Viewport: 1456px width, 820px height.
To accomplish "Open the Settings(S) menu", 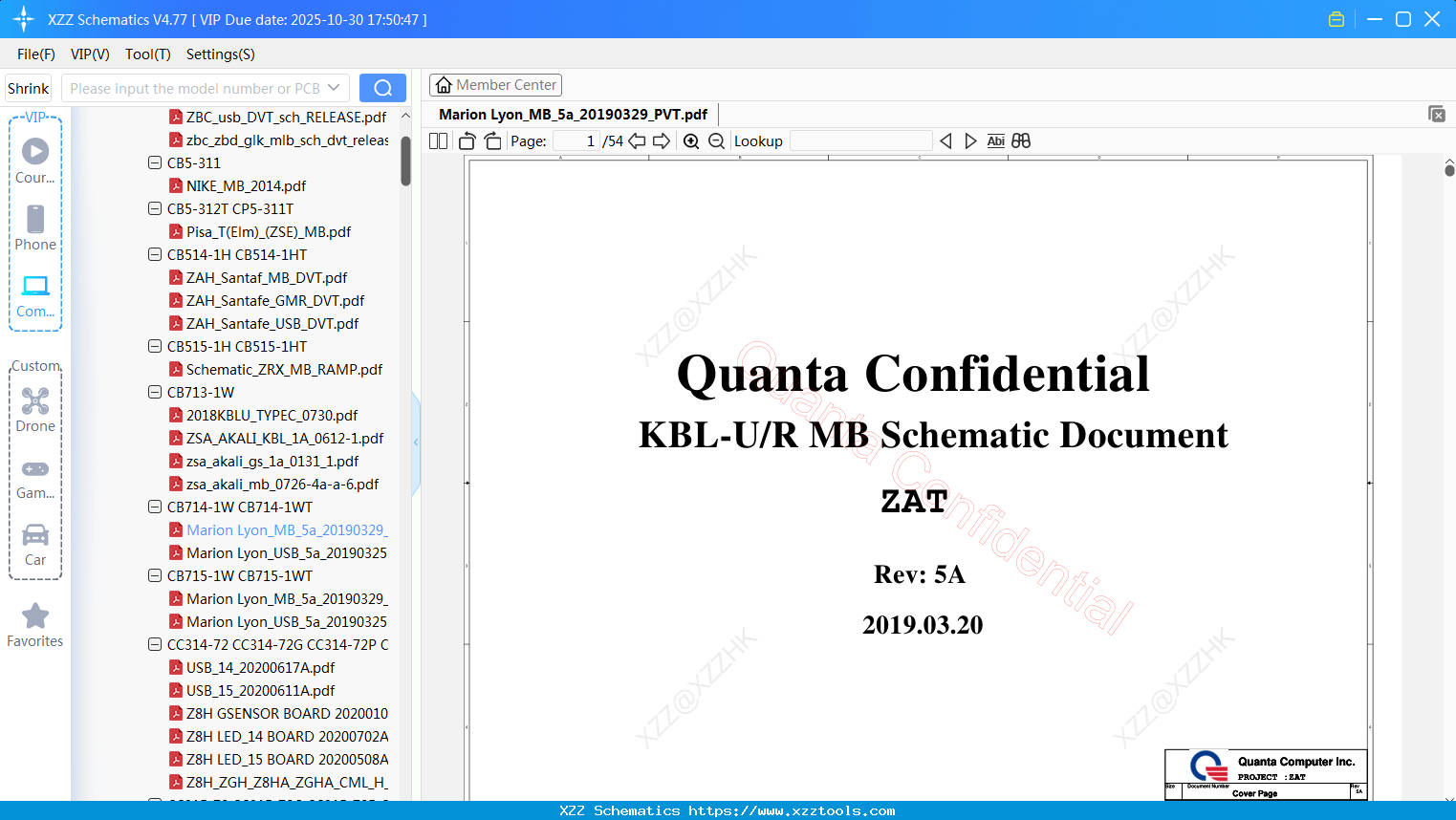I will pyautogui.click(x=221, y=54).
